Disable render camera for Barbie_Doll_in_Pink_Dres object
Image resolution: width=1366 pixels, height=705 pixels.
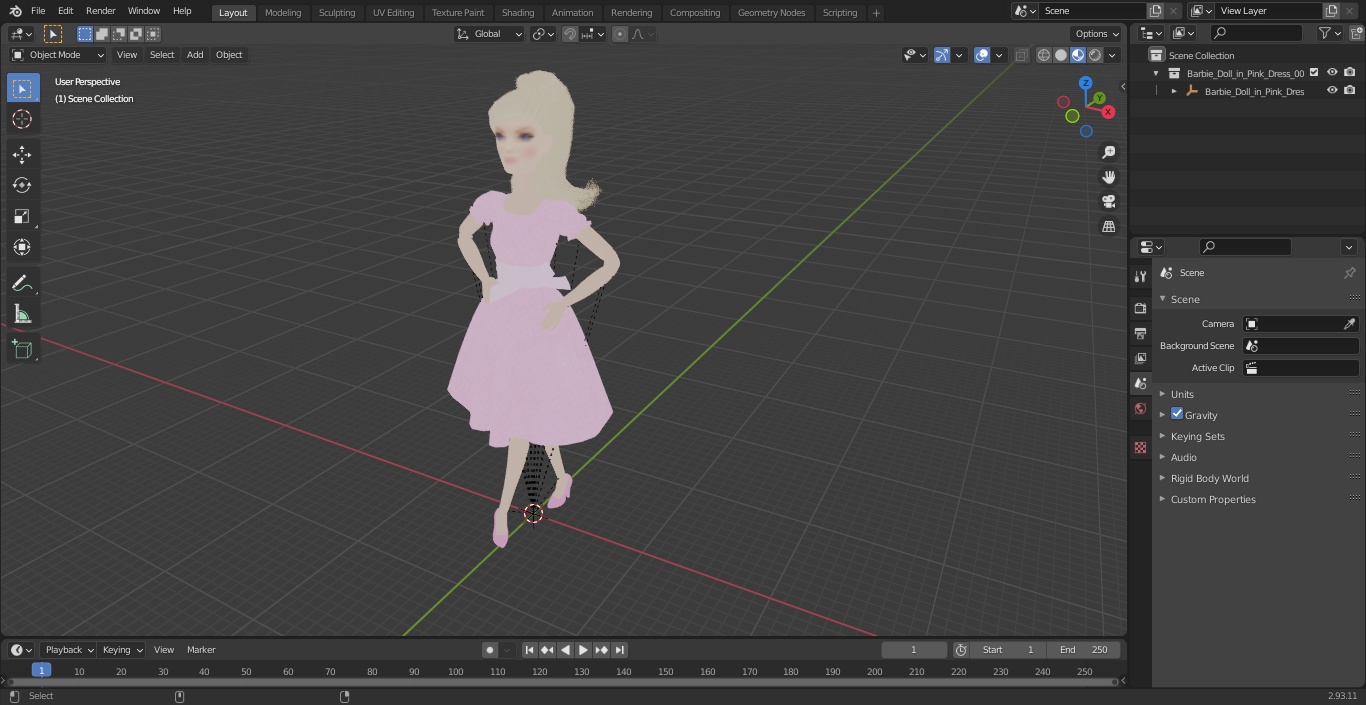(x=1350, y=91)
